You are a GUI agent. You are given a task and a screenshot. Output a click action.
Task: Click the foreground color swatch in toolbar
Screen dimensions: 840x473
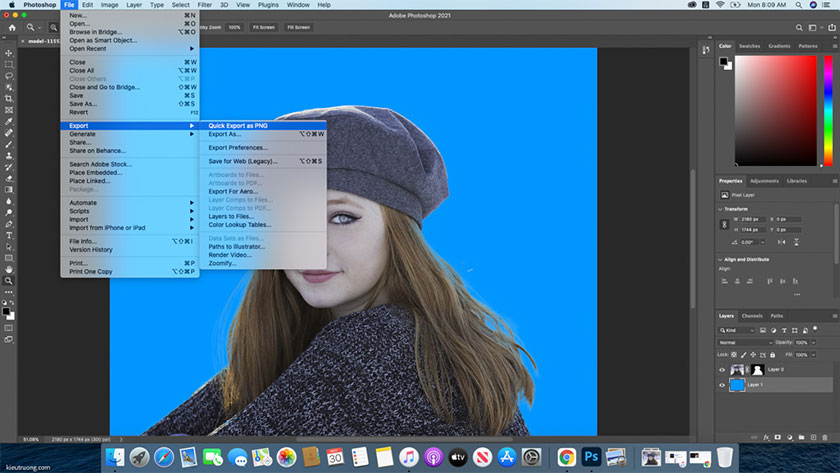[6, 311]
